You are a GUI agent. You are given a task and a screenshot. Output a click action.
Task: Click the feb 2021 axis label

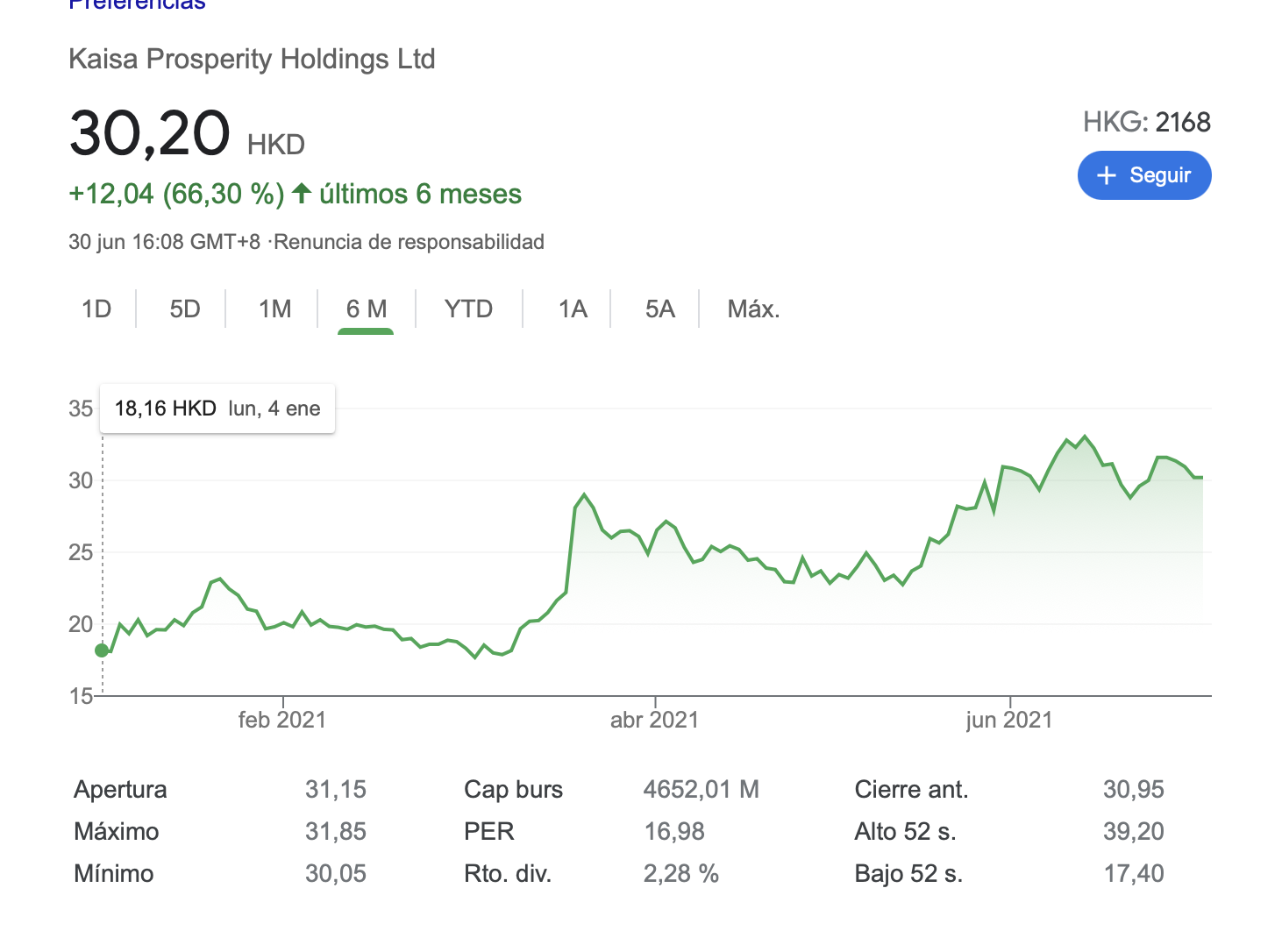tap(282, 721)
